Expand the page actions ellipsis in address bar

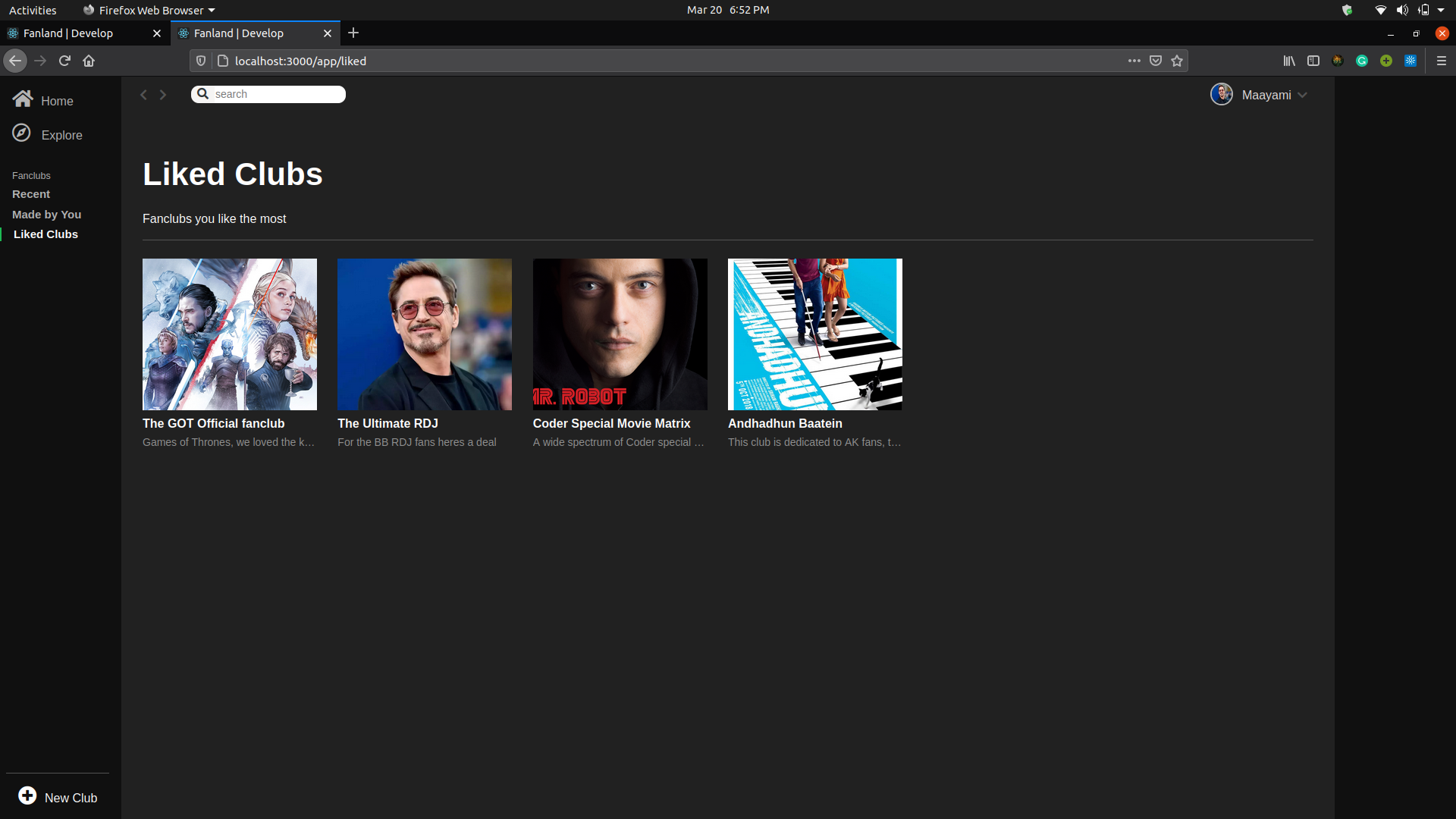tap(1134, 61)
